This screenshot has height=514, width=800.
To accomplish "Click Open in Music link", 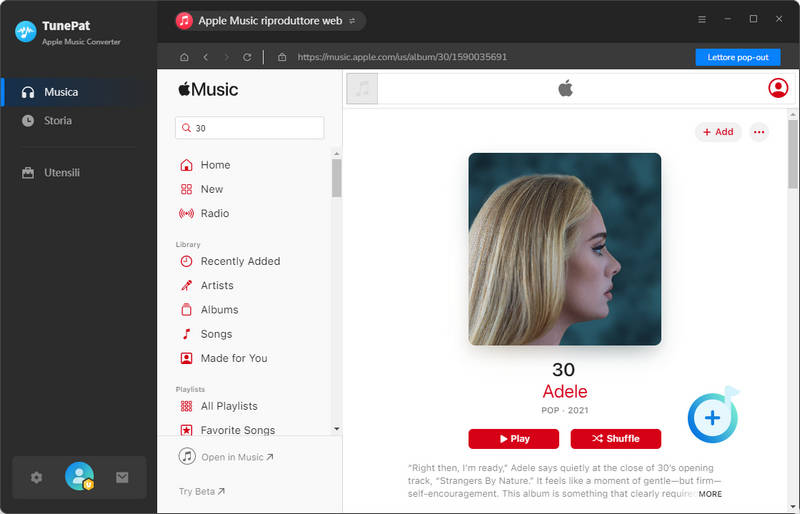I will (x=226, y=457).
